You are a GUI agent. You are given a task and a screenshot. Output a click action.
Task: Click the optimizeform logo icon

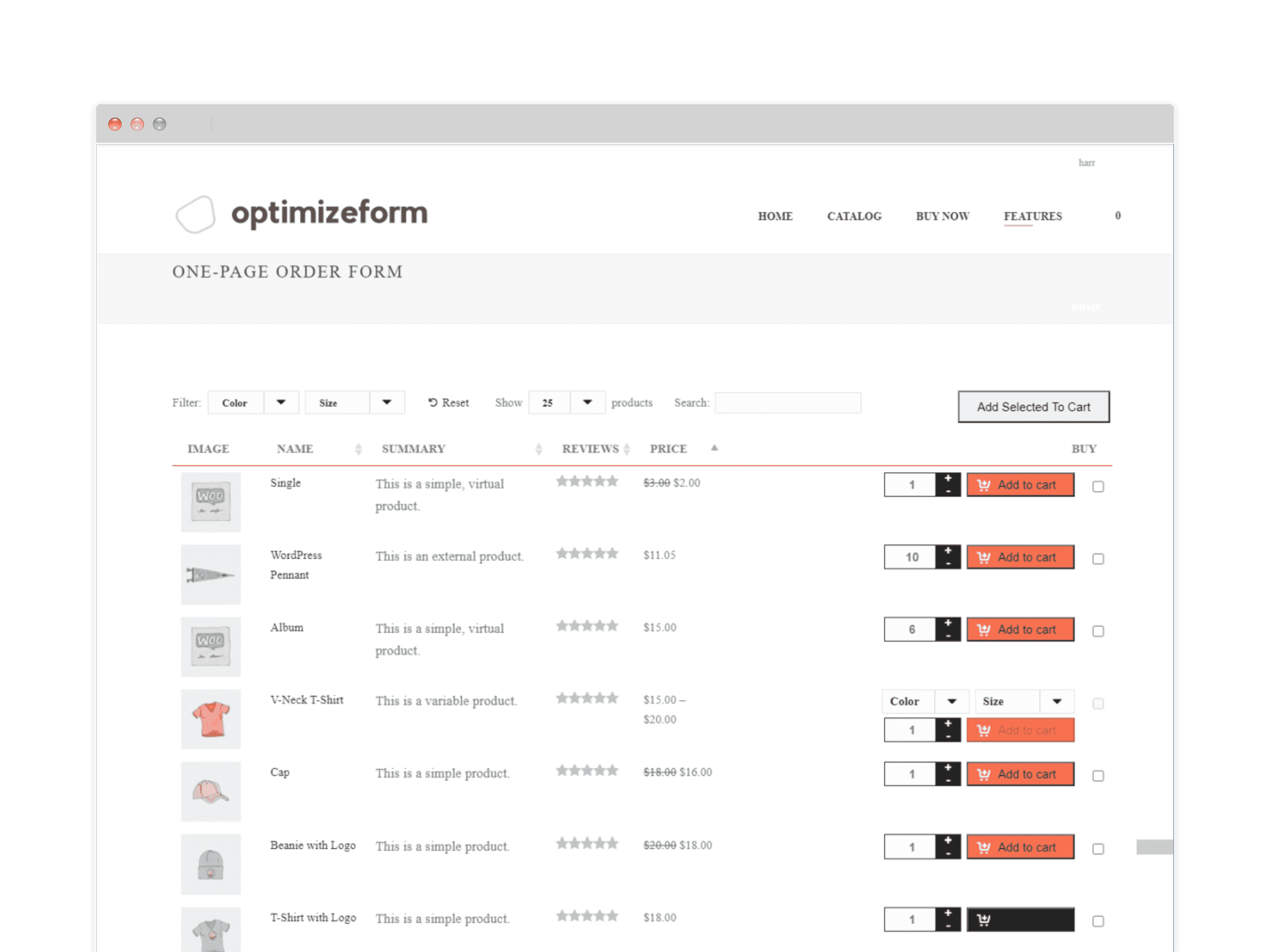coord(195,215)
